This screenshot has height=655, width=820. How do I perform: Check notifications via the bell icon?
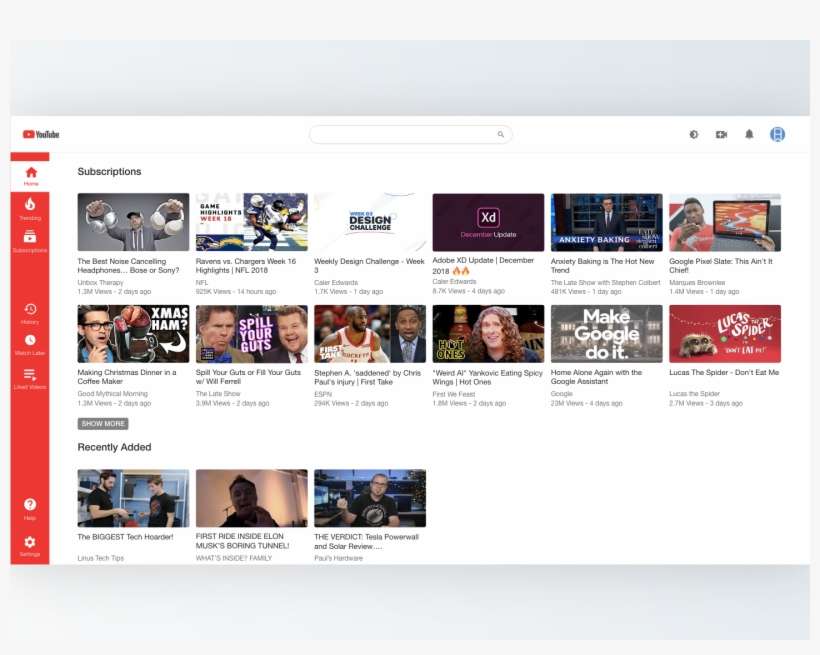point(749,133)
